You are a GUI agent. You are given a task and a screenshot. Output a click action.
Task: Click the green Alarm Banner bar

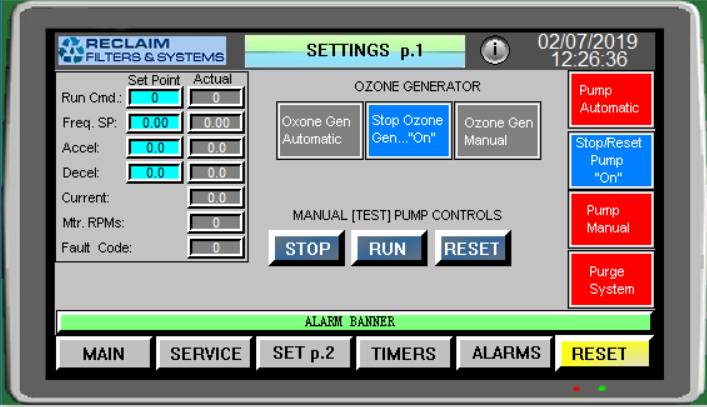pyautogui.click(x=354, y=322)
